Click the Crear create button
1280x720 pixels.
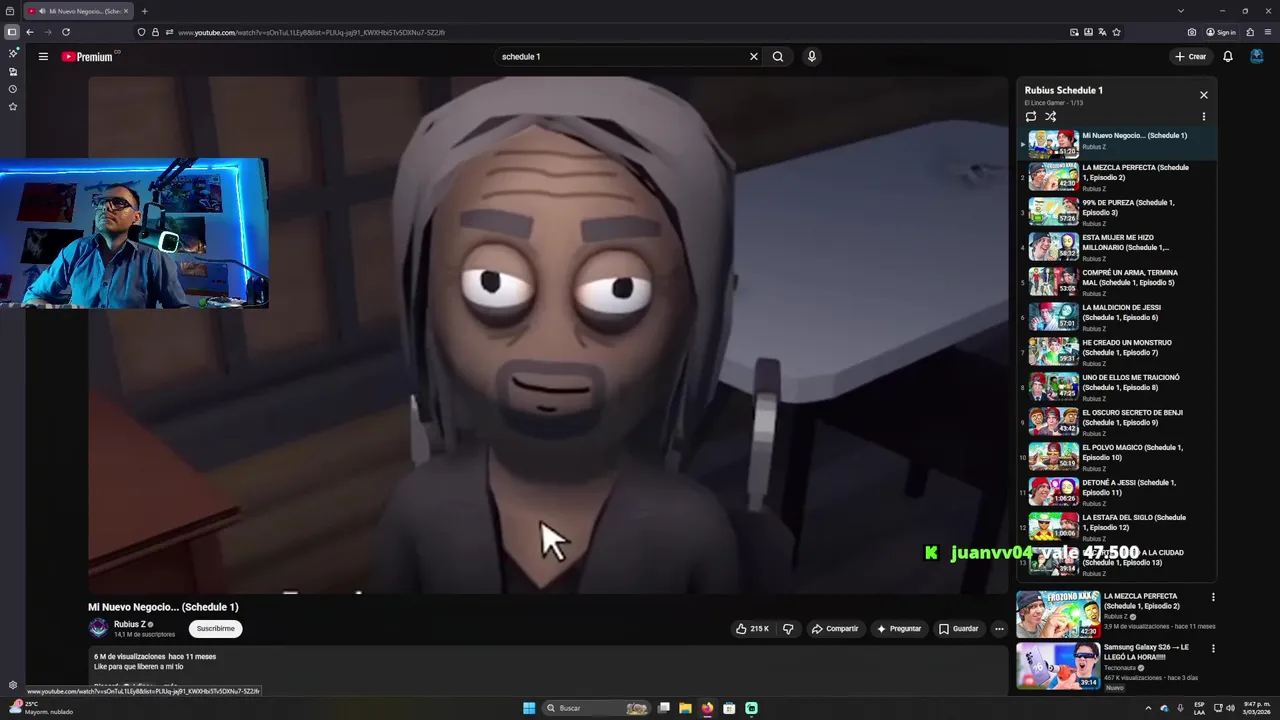[1191, 57]
